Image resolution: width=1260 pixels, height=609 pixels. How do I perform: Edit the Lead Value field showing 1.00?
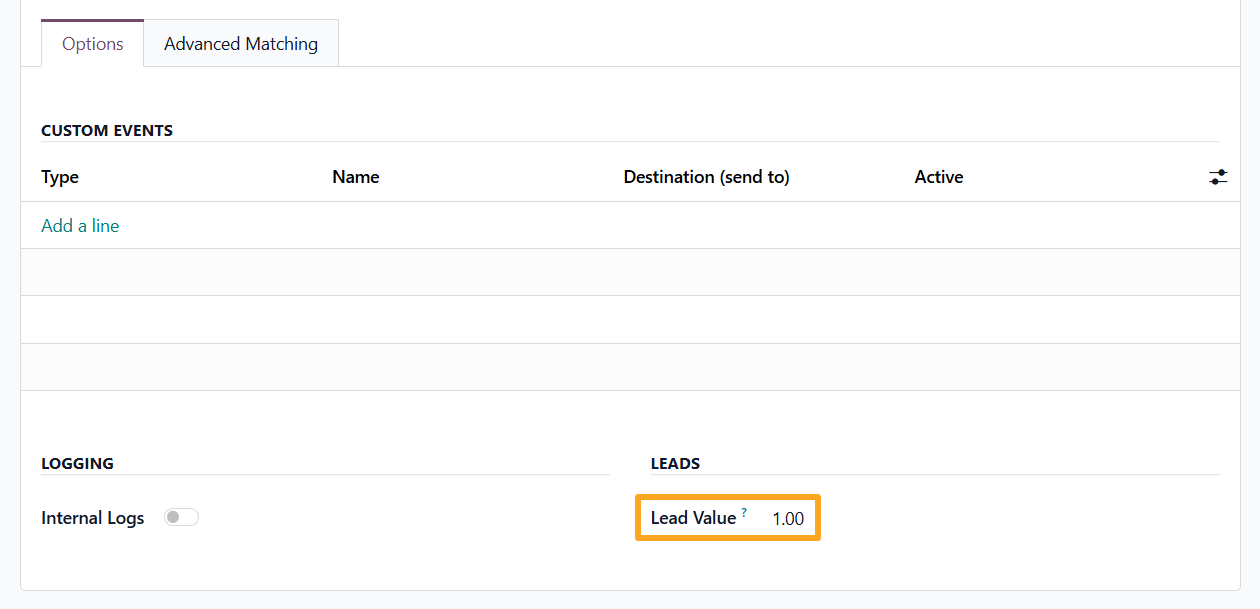788,519
